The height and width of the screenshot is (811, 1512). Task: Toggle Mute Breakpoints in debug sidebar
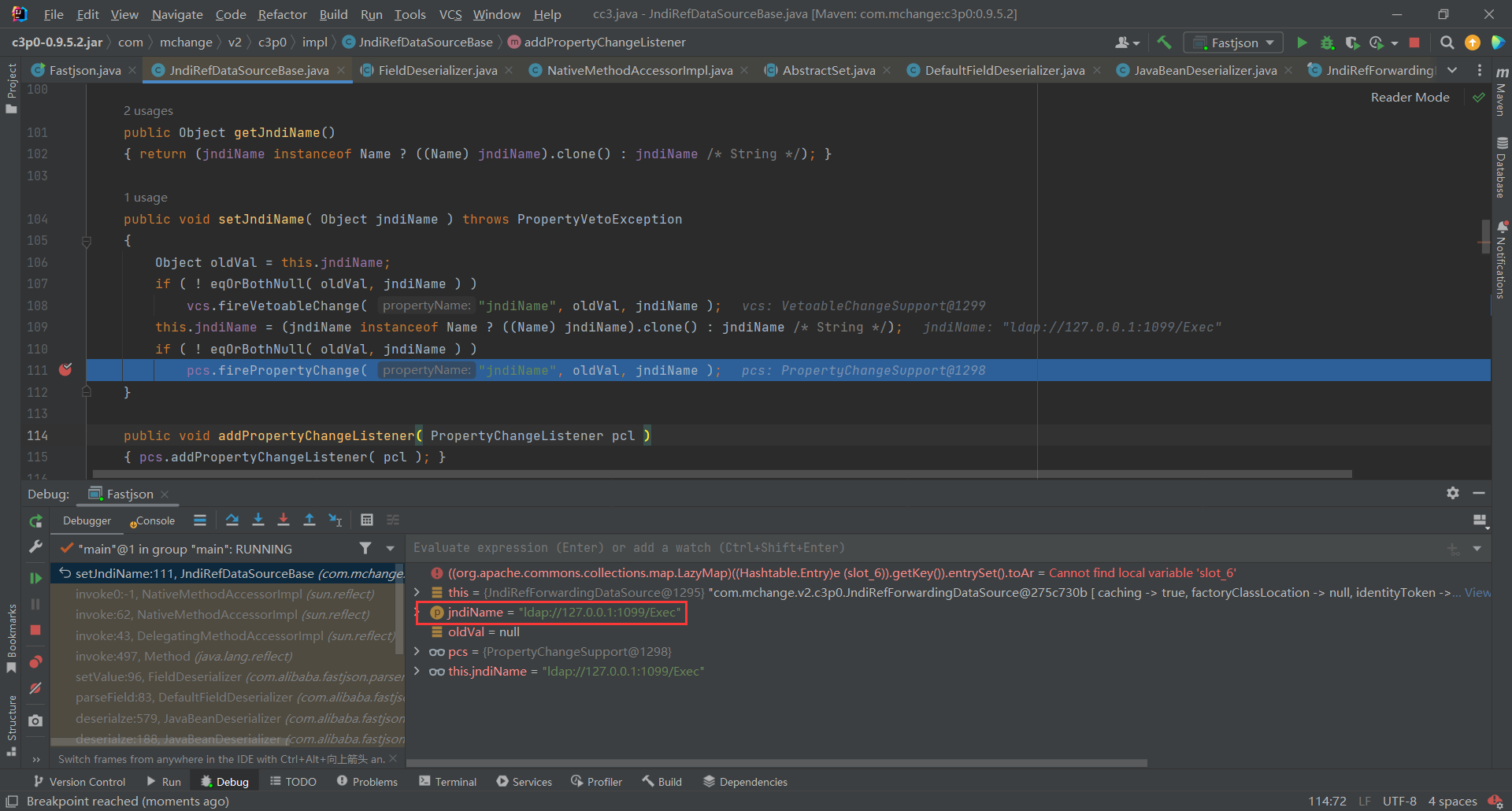click(35, 688)
